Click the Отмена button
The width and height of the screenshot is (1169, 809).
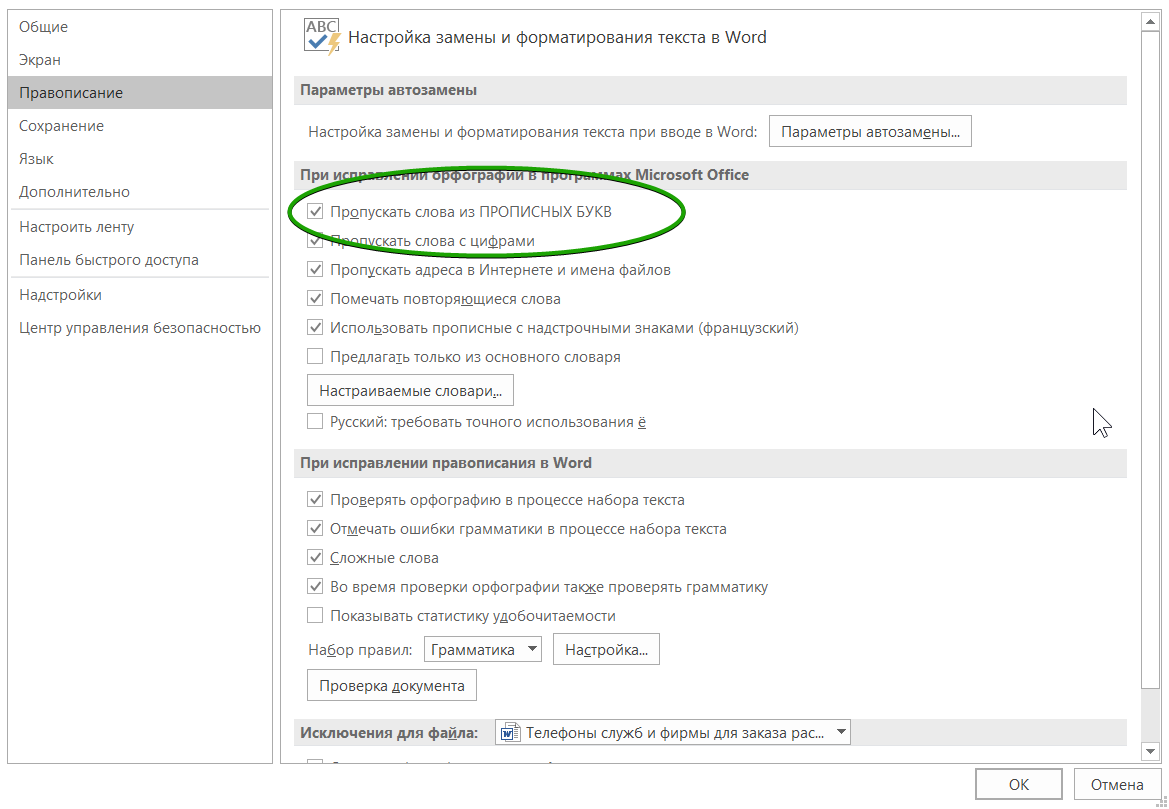[1117, 784]
